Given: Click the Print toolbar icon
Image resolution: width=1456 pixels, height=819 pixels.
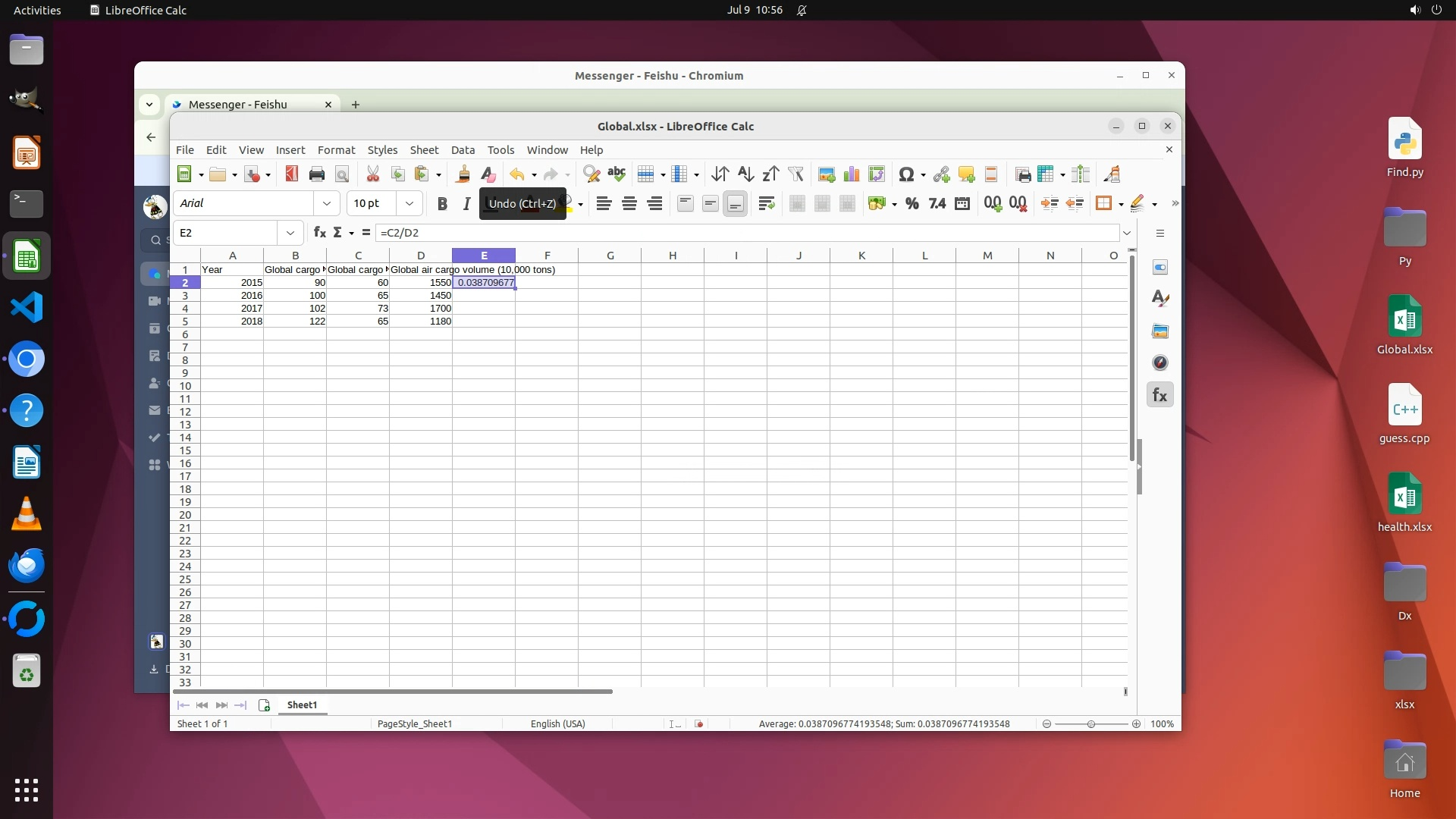Looking at the screenshot, I should tap(317, 174).
